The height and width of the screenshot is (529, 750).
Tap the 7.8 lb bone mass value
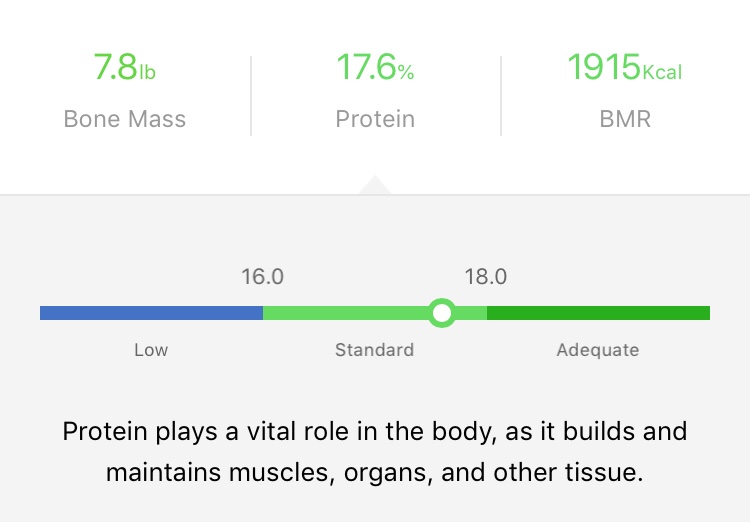pyautogui.click(x=116, y=67)
